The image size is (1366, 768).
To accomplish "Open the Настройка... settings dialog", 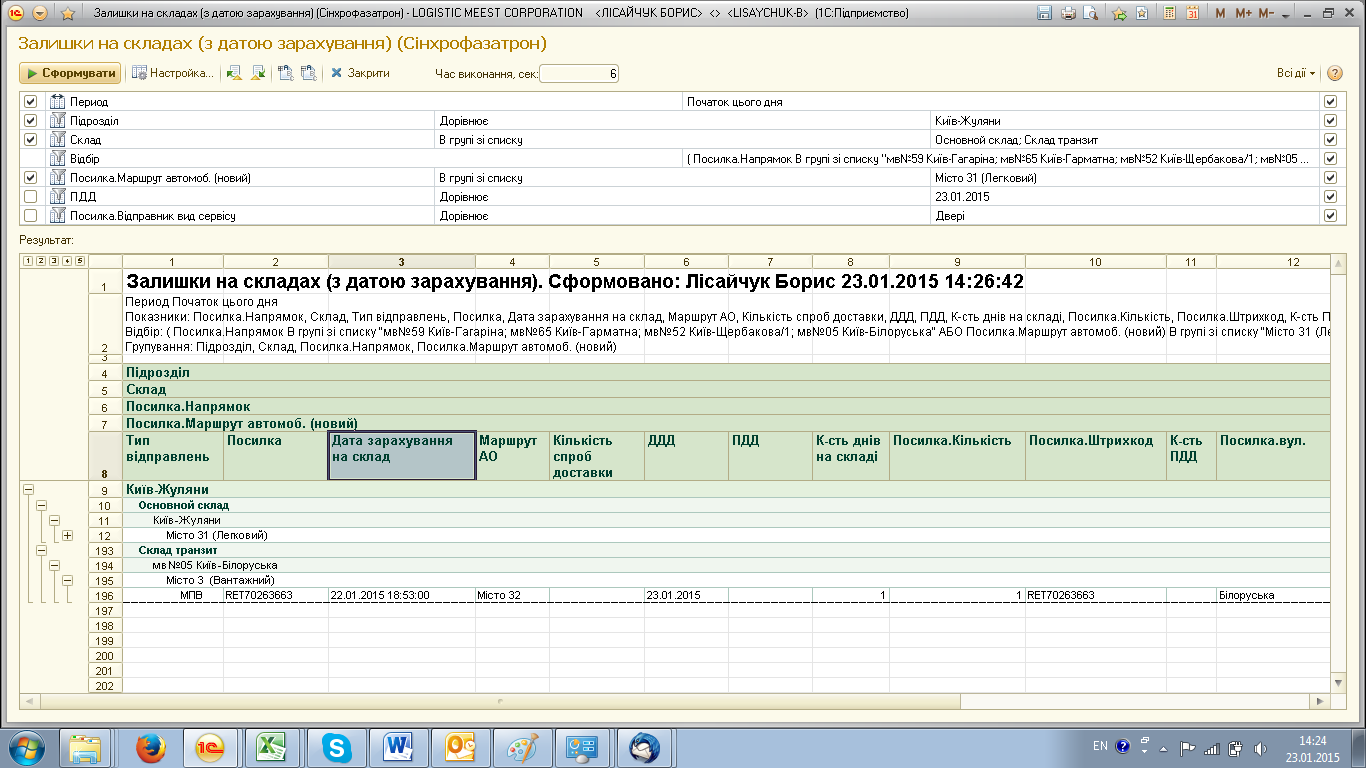I will point(173,73).
